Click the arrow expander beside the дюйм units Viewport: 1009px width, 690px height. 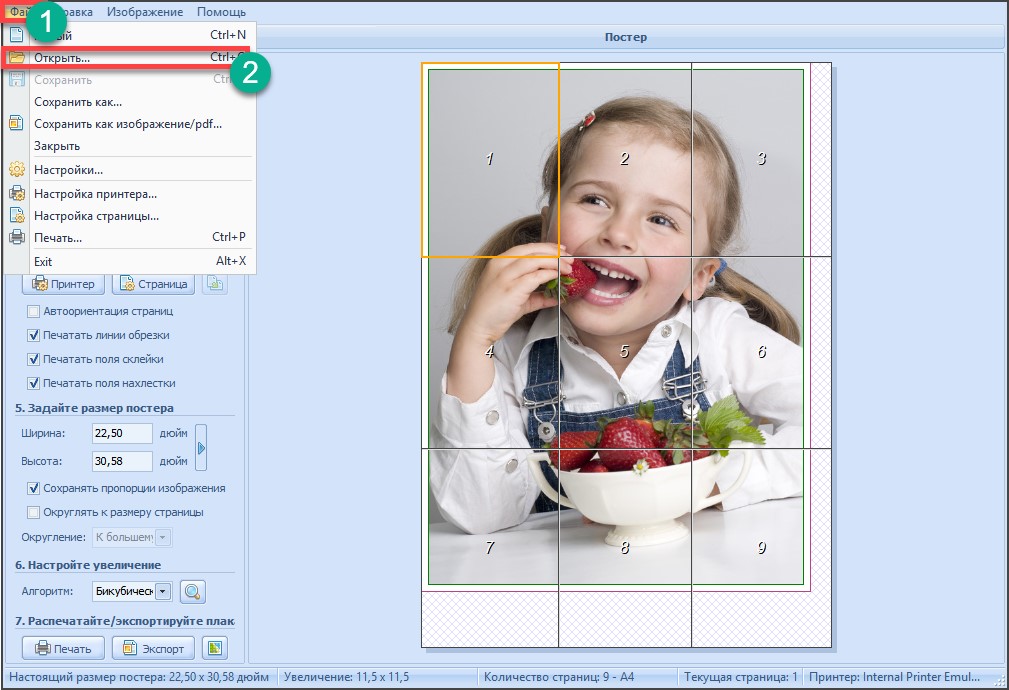click(x=201, y=448)
